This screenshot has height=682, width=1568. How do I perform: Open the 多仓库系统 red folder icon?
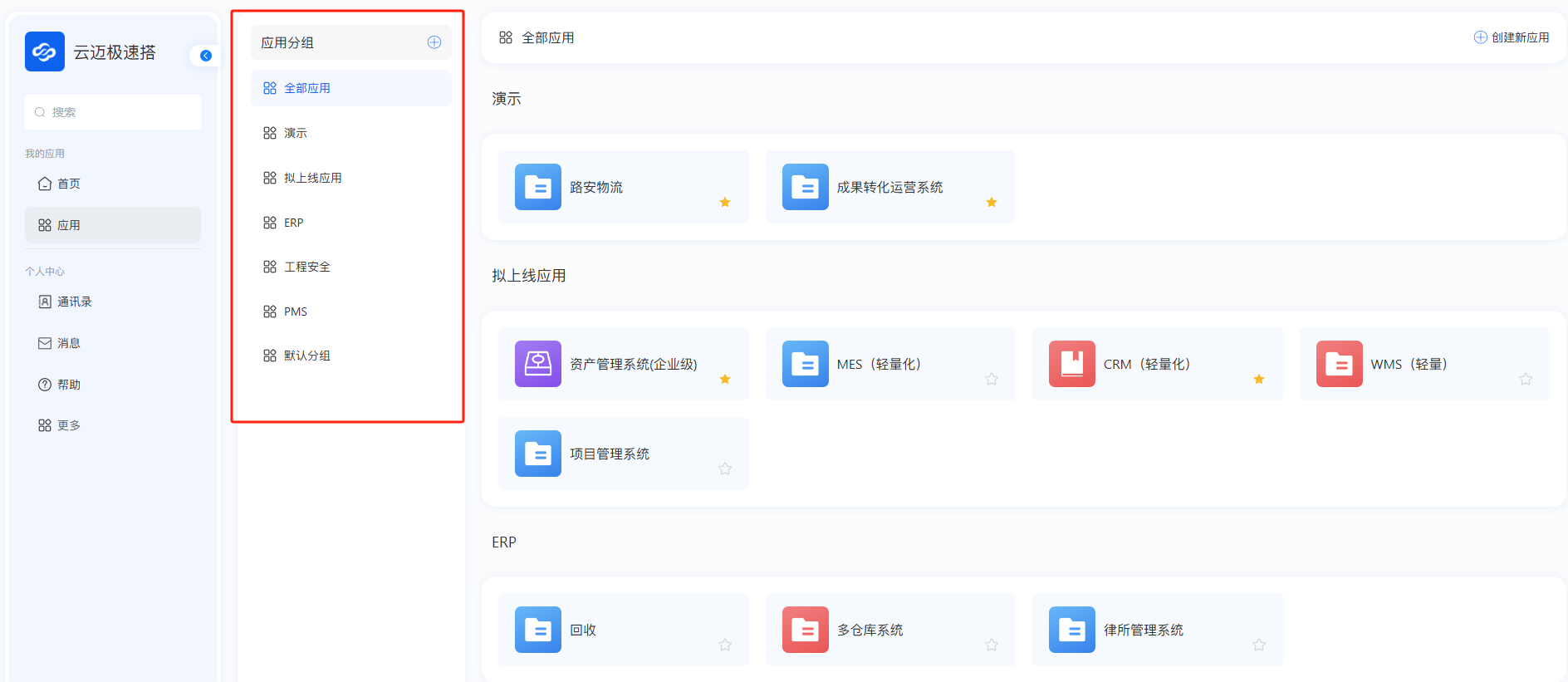point(805,630)
